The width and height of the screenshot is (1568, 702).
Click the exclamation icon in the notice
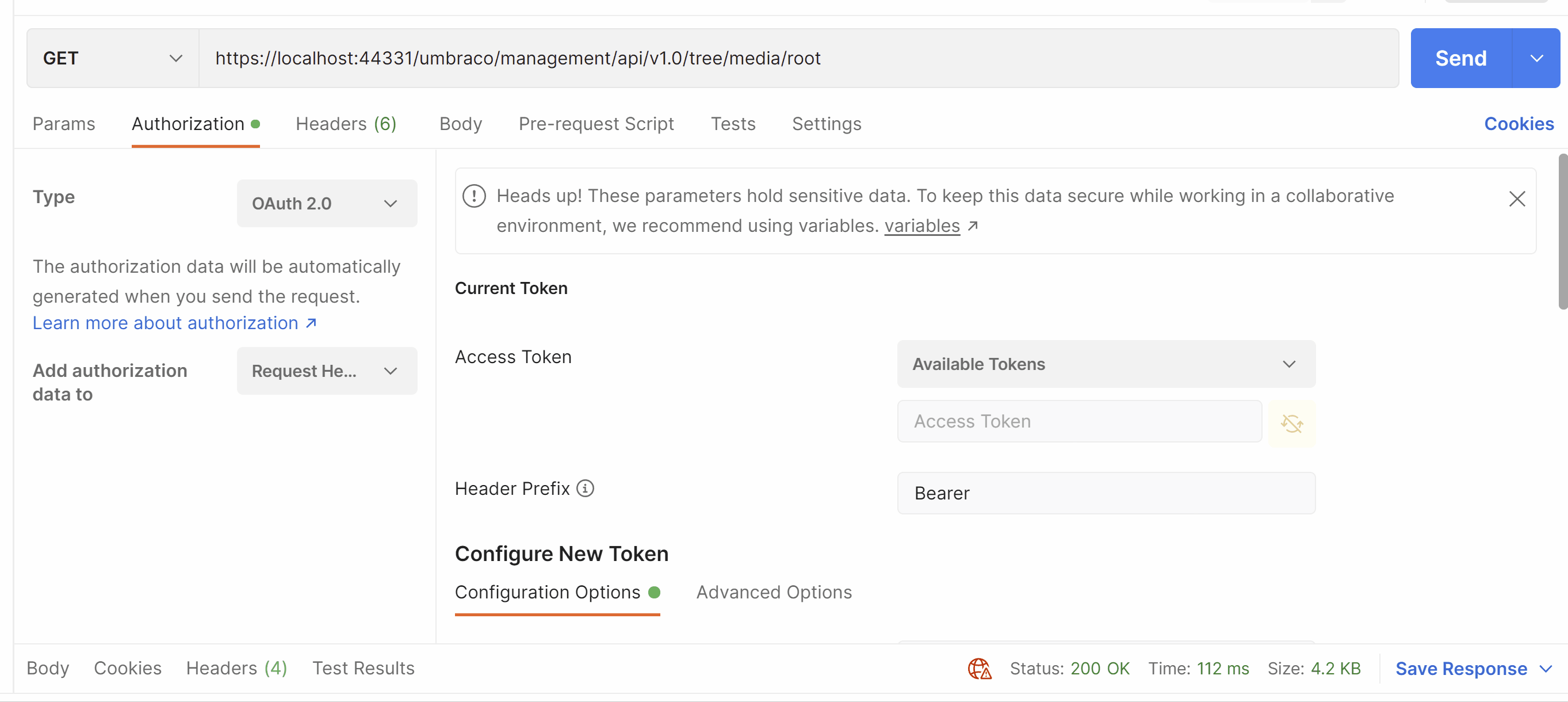pyautogui.click(x=474, y=196)
